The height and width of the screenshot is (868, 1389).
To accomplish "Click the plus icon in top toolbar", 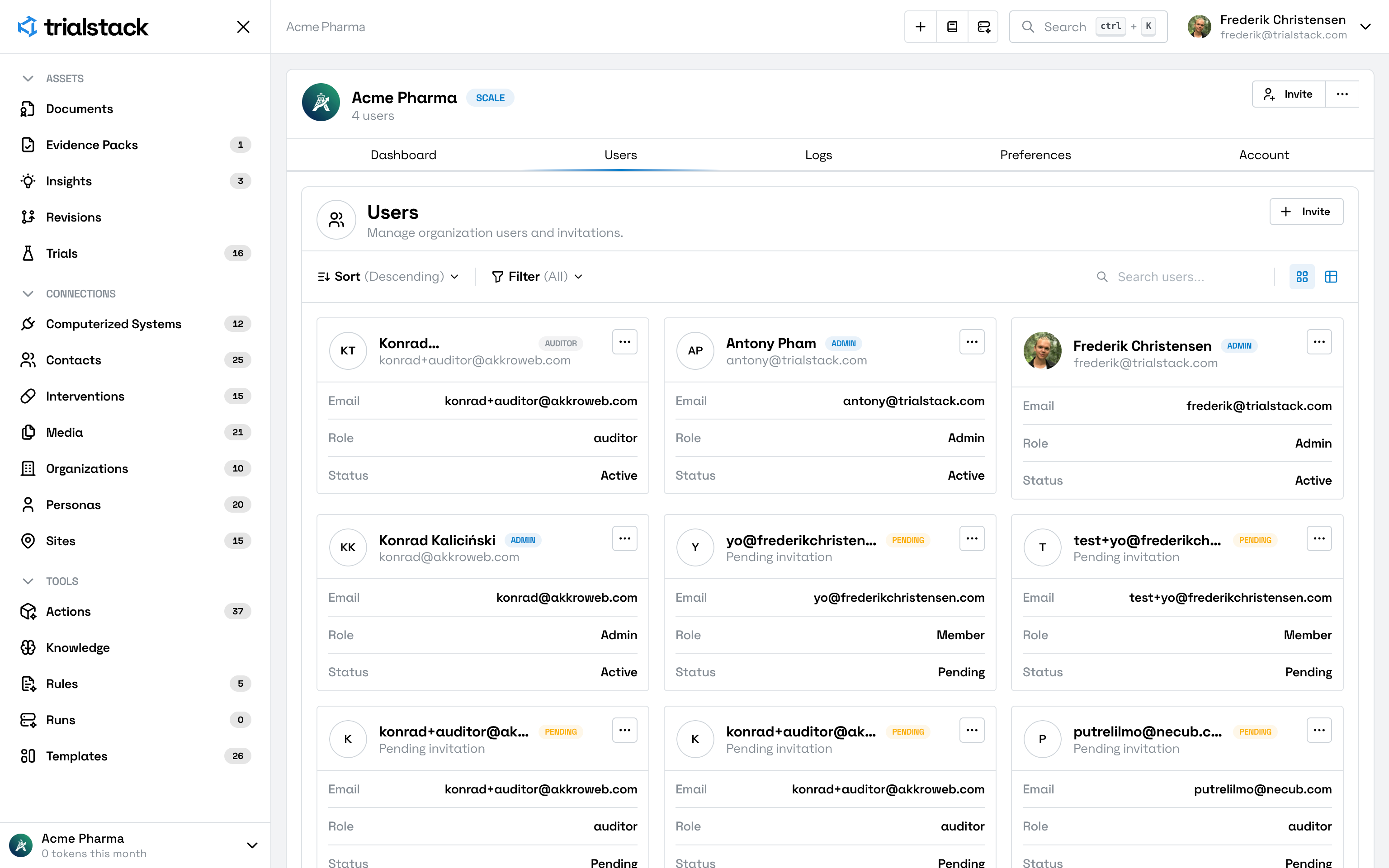I will [x=921, y=27].
